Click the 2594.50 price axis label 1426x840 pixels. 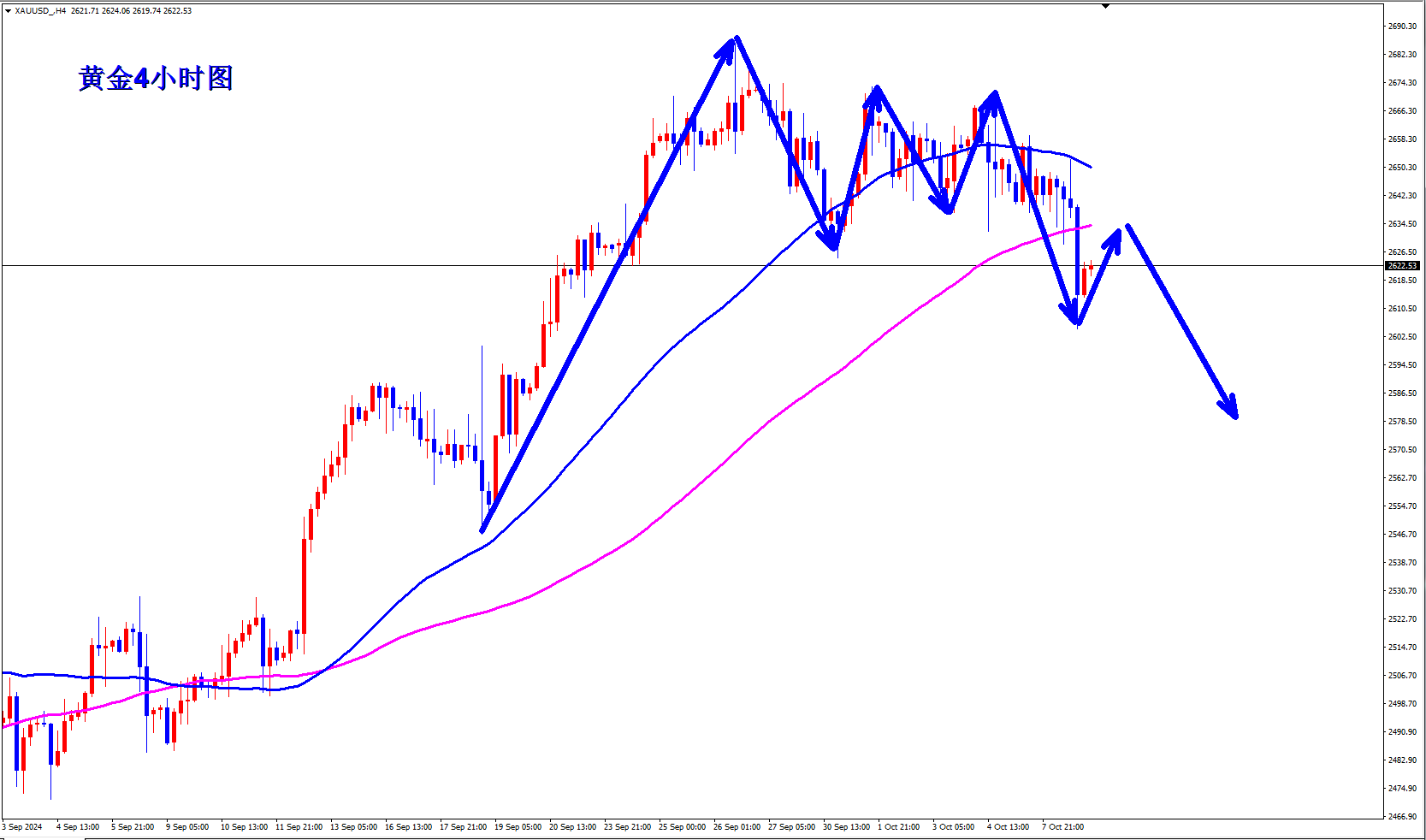[x=1402, y=365]
